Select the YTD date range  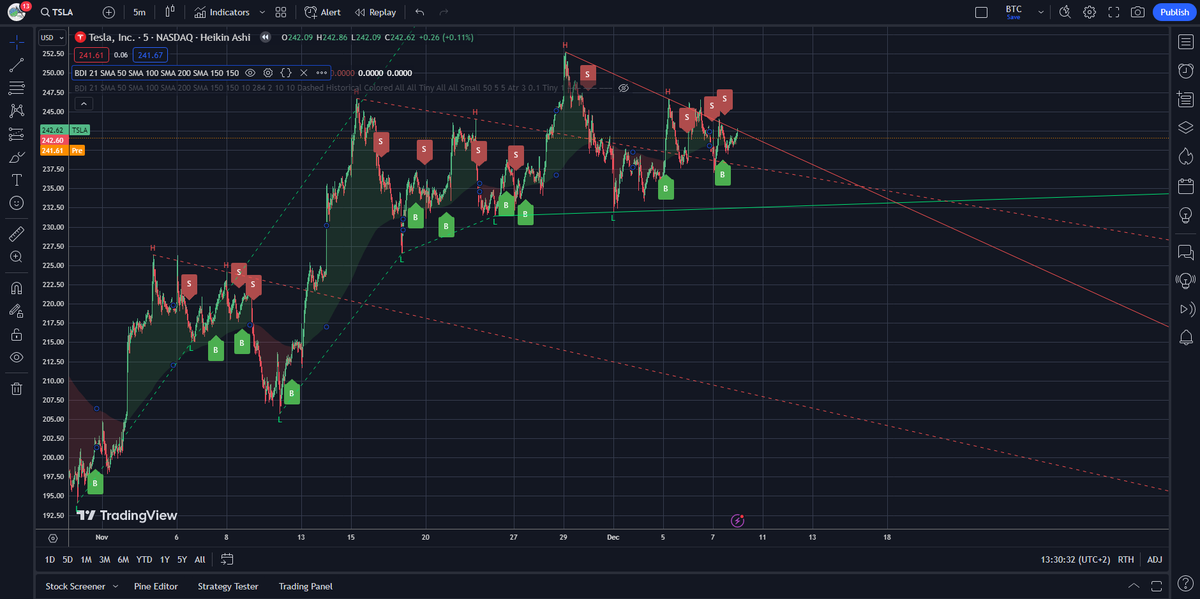pyautogui.click(x=144, y=559)
